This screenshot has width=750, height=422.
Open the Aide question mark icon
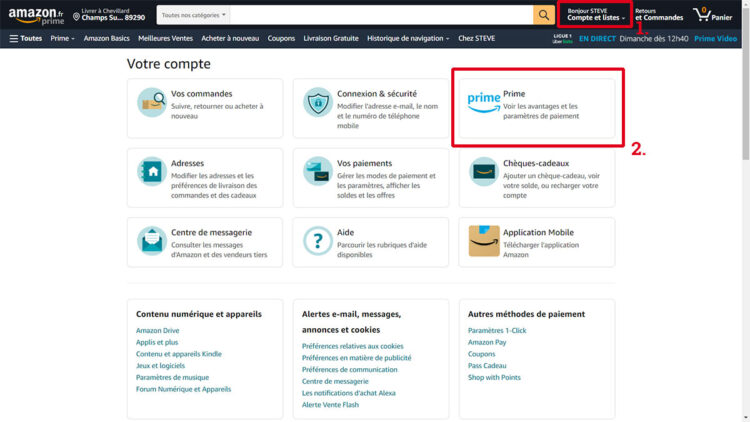(318, 240)
